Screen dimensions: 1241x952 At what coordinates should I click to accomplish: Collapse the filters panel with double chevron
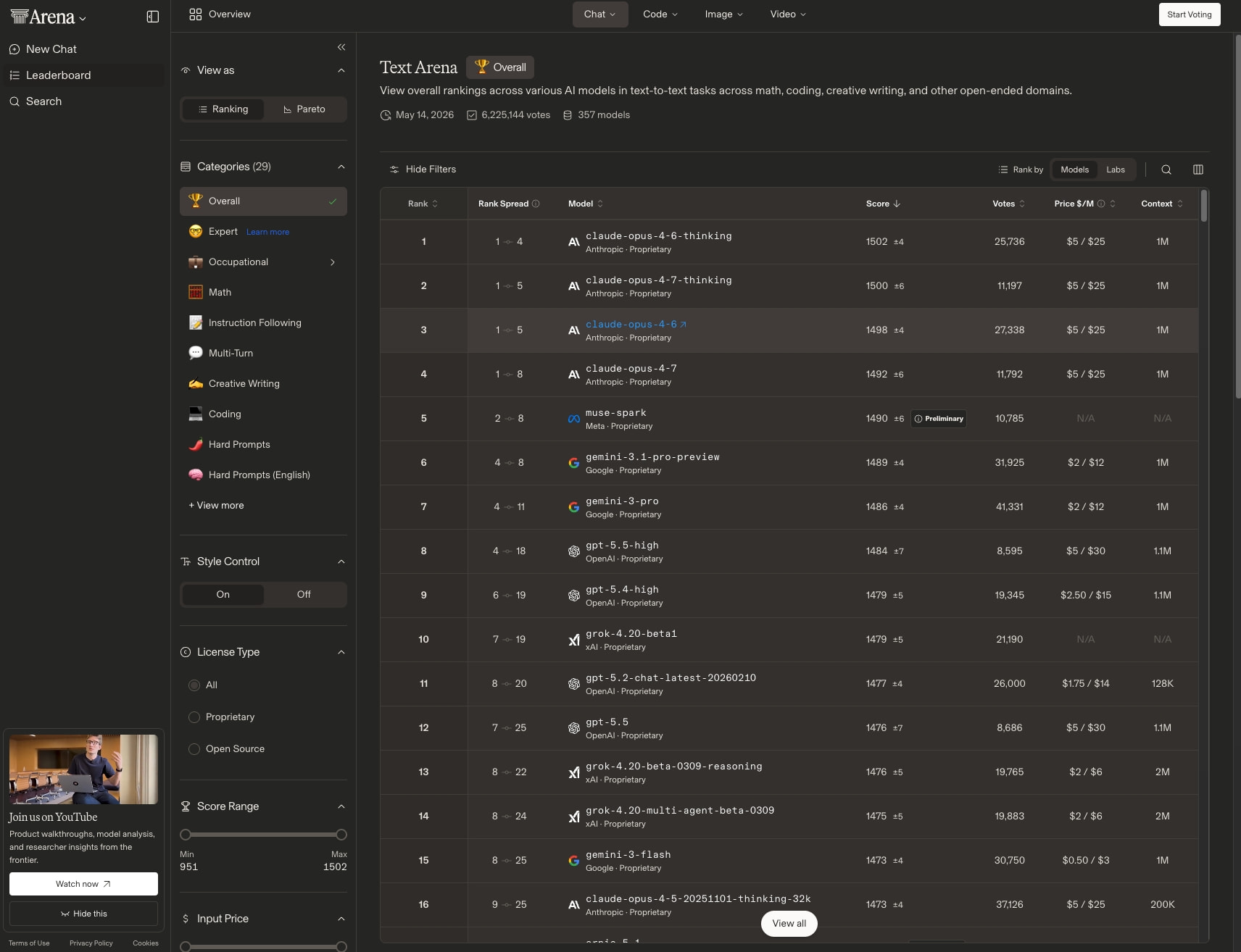tap(341, 47)
